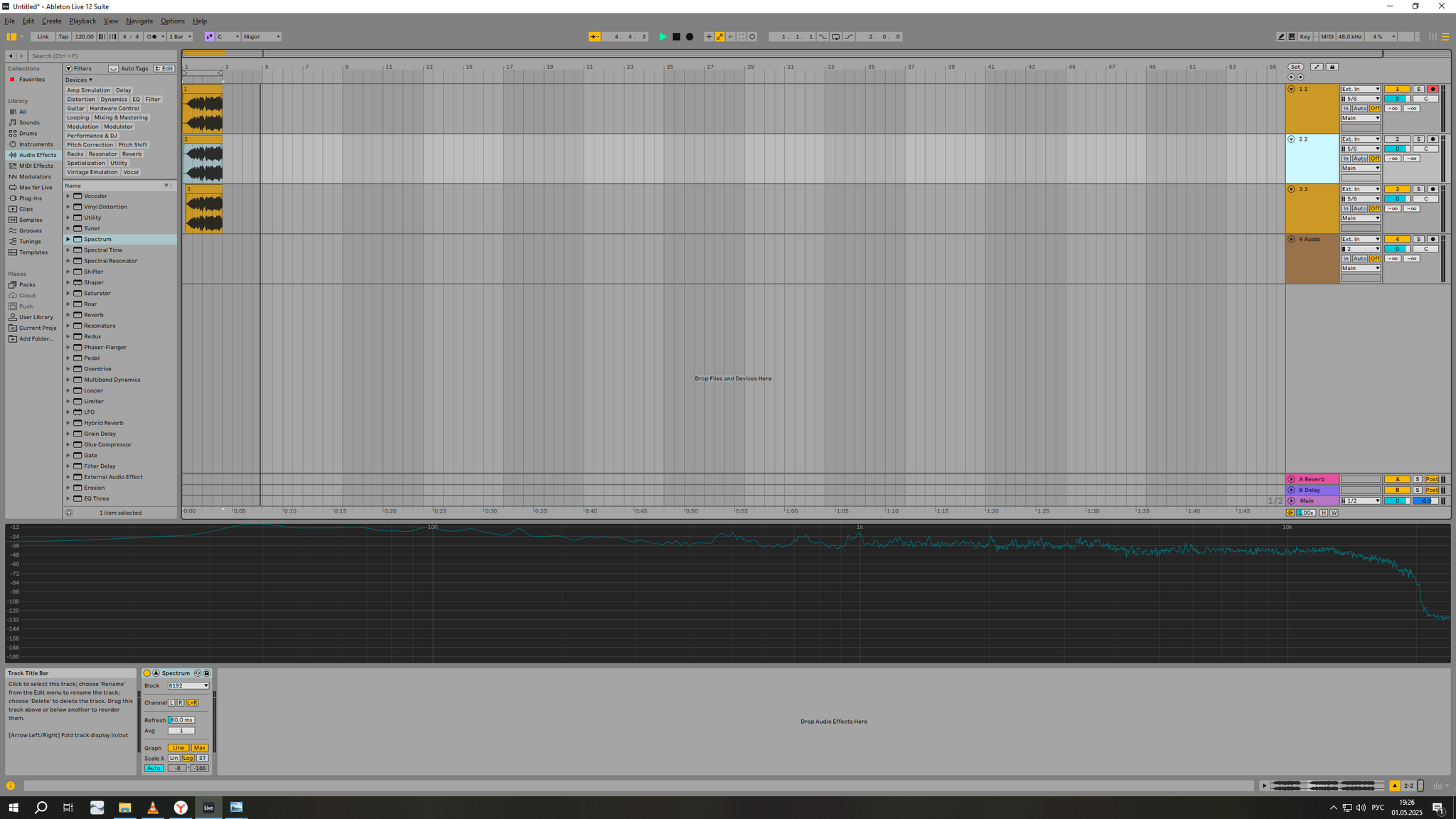This screenshot has width=1456, height=819.
Task: Open the Spectrum Block size dropdown
Action: pyautogui.click(x=188, y=686)
